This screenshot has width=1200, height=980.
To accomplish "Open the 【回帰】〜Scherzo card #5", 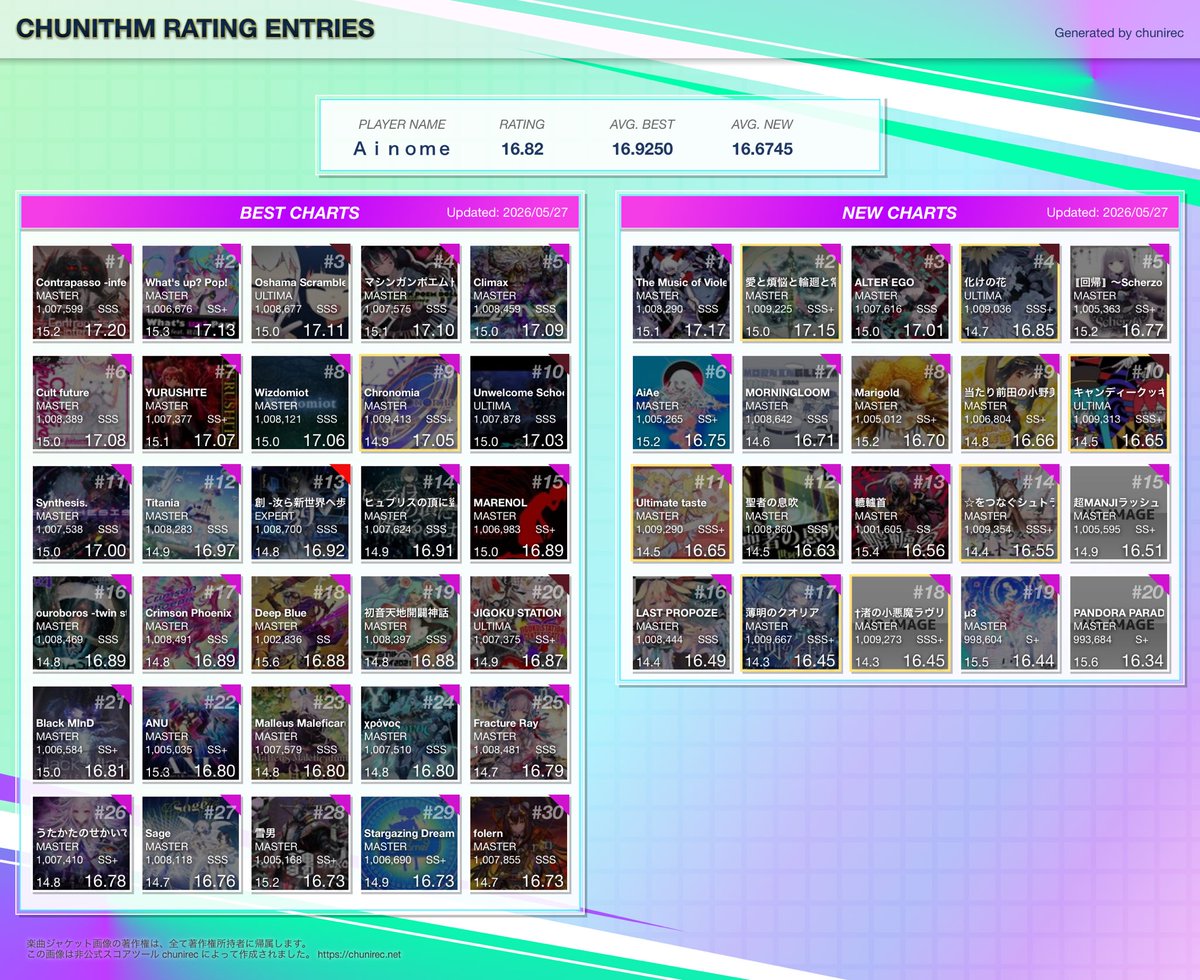I will pyautogui.click(x=1119, y=293).
